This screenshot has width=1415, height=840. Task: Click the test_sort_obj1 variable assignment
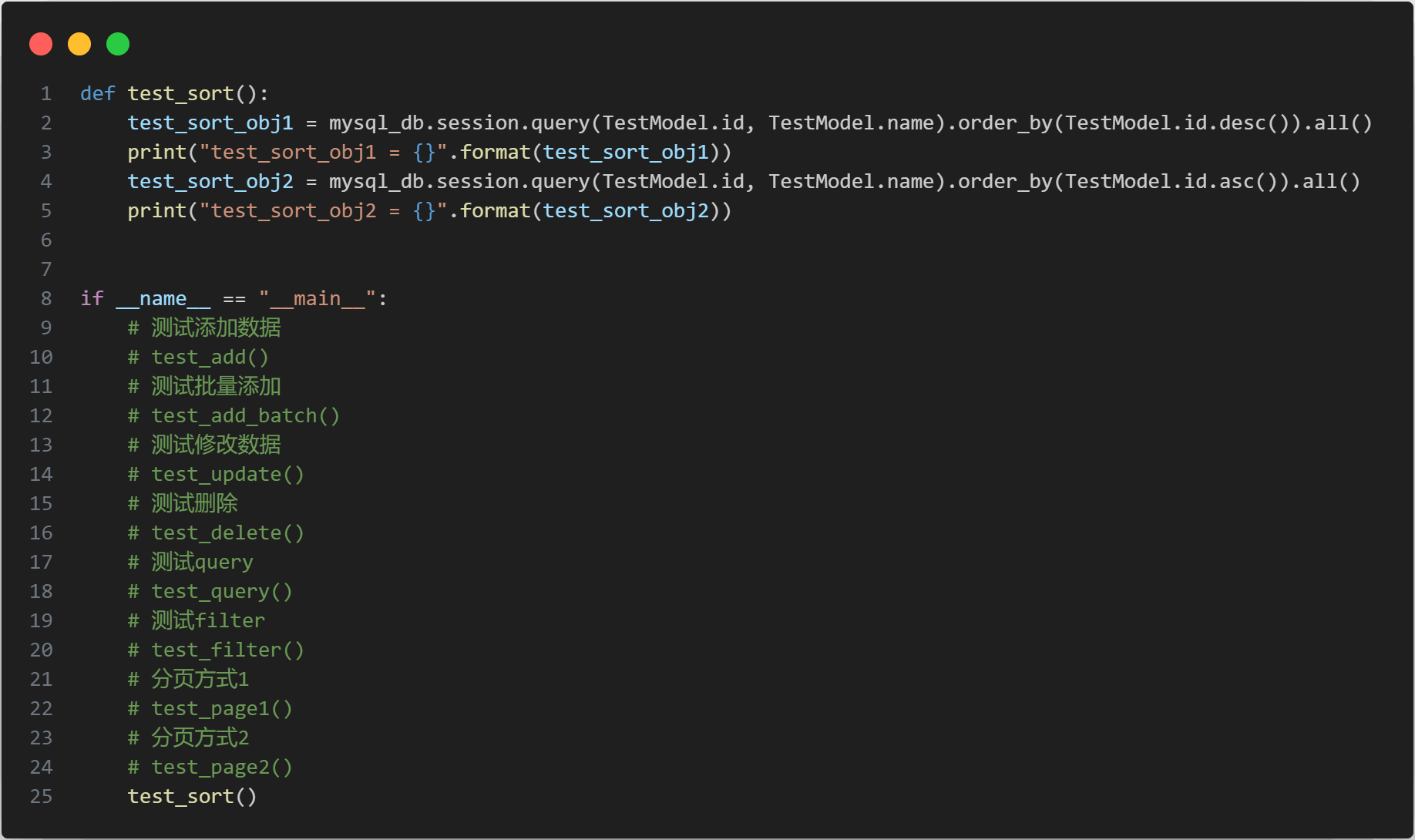point(210,123)
